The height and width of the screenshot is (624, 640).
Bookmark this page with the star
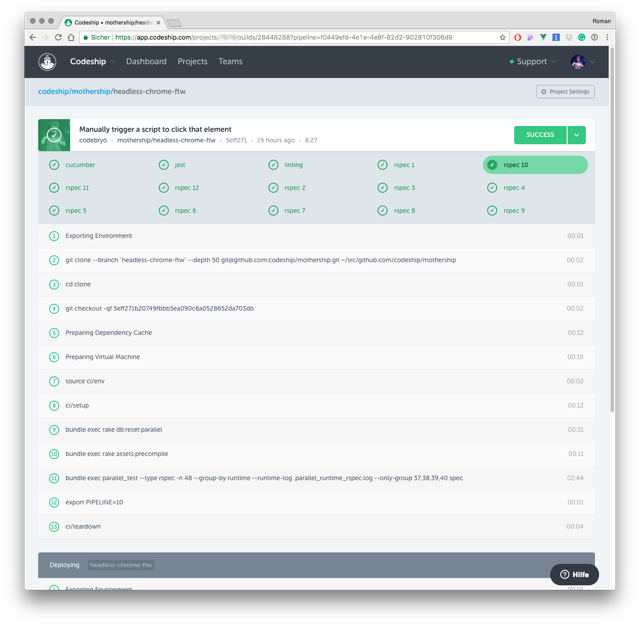pyautogui.click(x=502, y=38)
